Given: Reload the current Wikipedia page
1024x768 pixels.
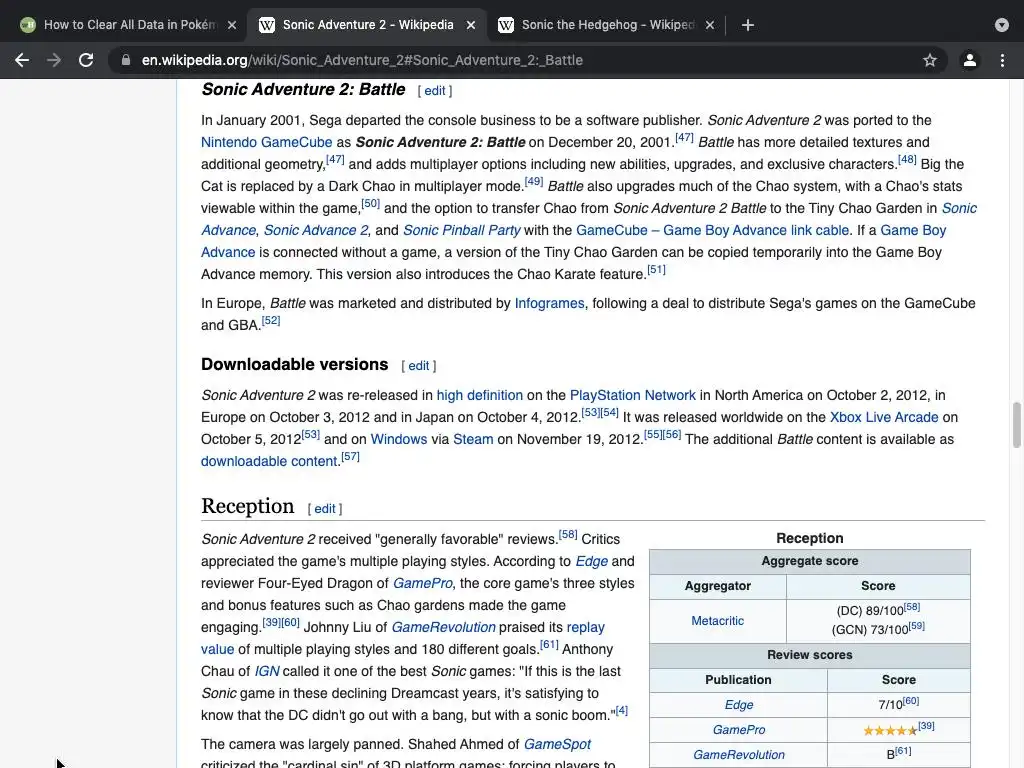Looking at the screenshot, I should pyautogui.click(x=86, y=60).
